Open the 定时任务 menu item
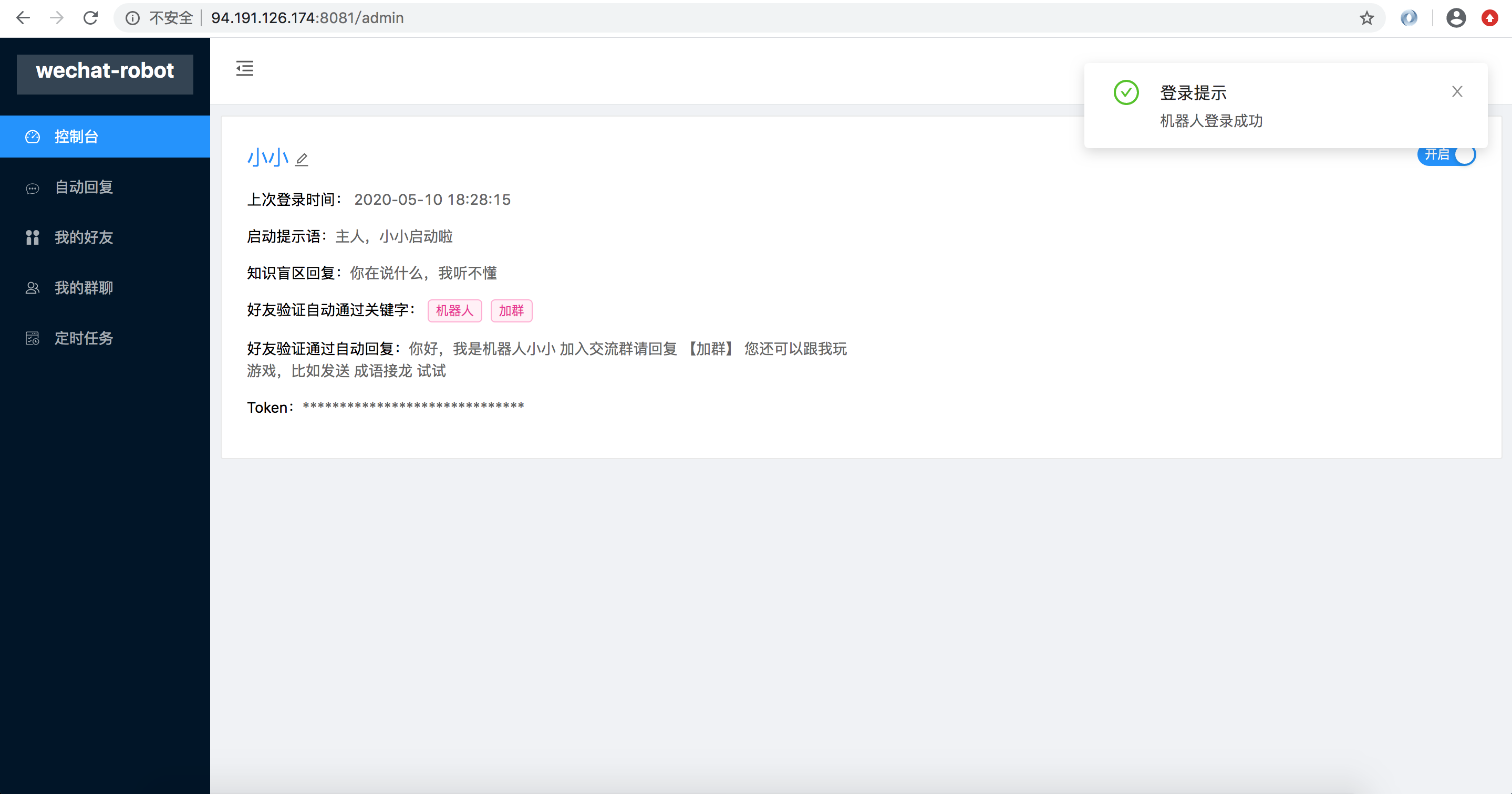This screenshot has height=794, width=1512. (84, 339)
